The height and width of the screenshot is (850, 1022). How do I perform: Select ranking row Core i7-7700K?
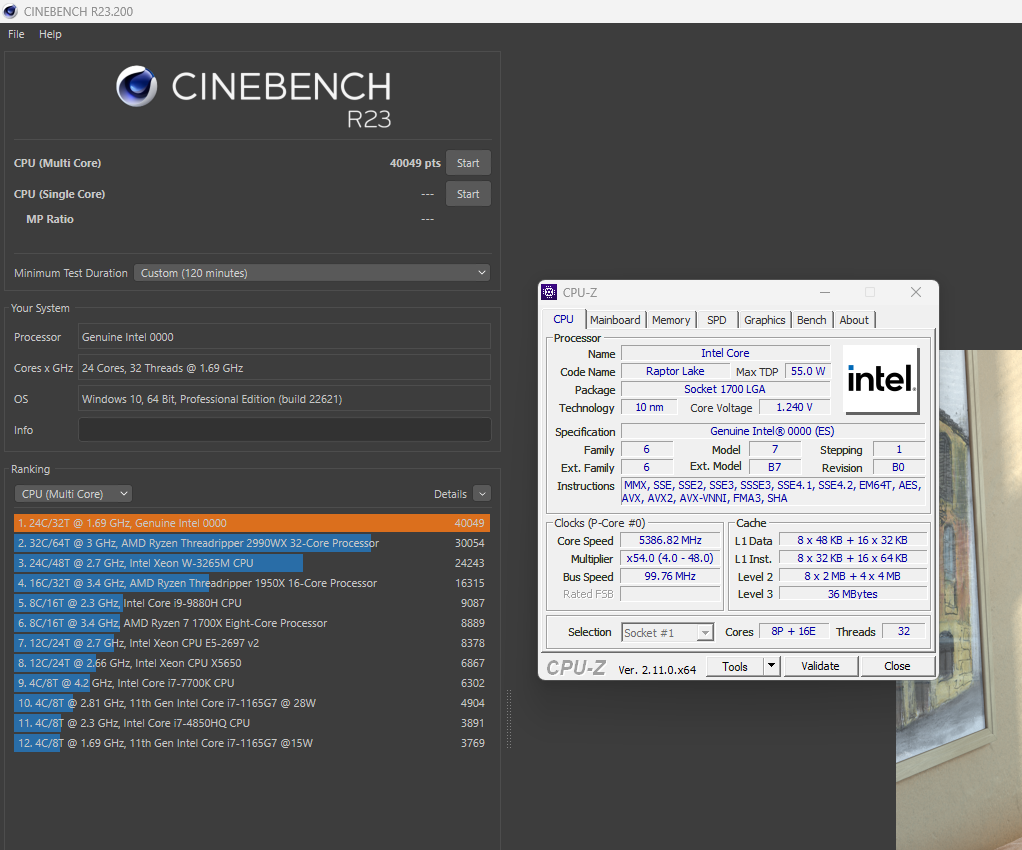point(252,683)
